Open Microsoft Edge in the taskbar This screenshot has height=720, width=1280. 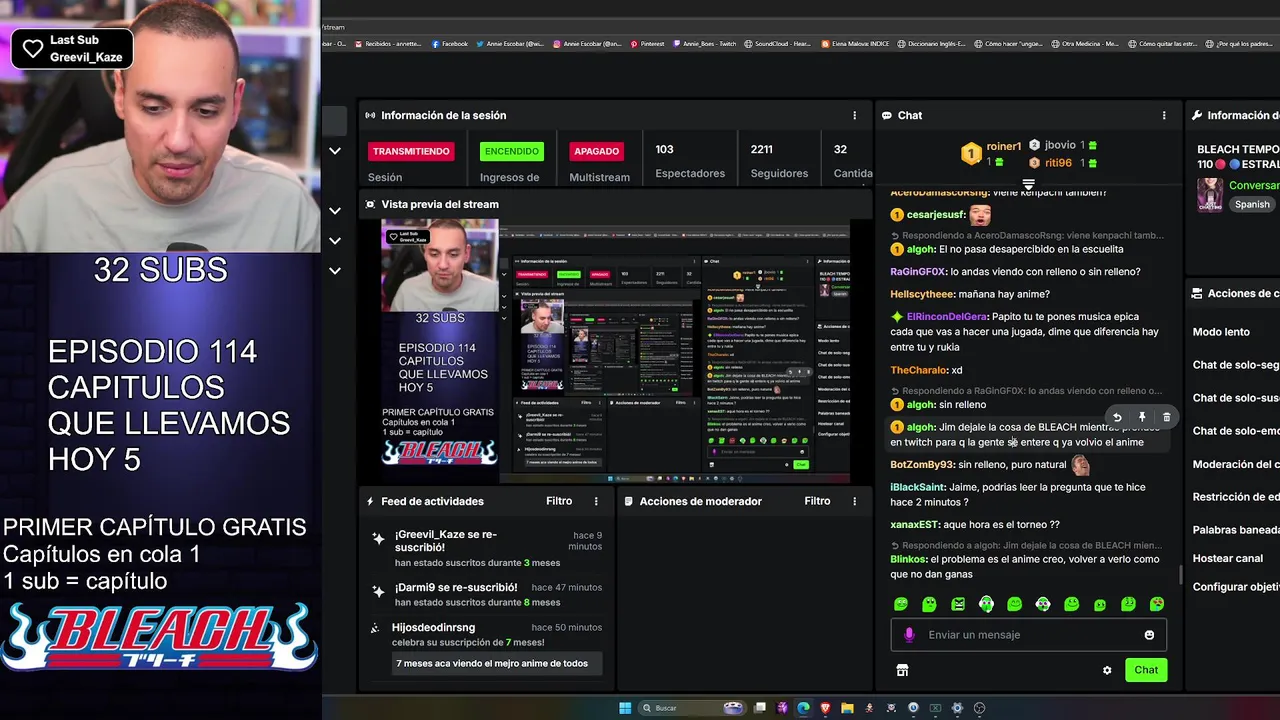803,708
